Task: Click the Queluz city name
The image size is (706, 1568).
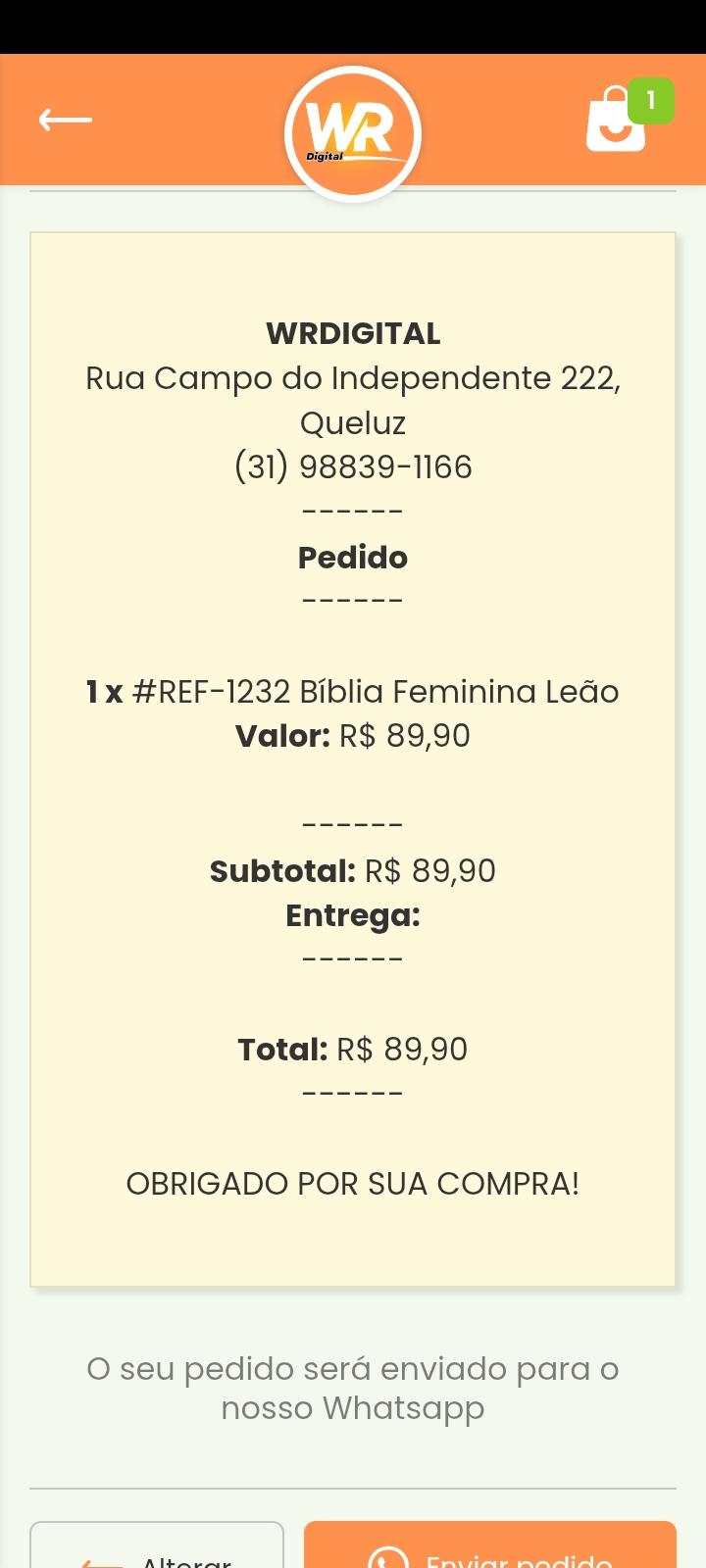Action: coord(353,423)
